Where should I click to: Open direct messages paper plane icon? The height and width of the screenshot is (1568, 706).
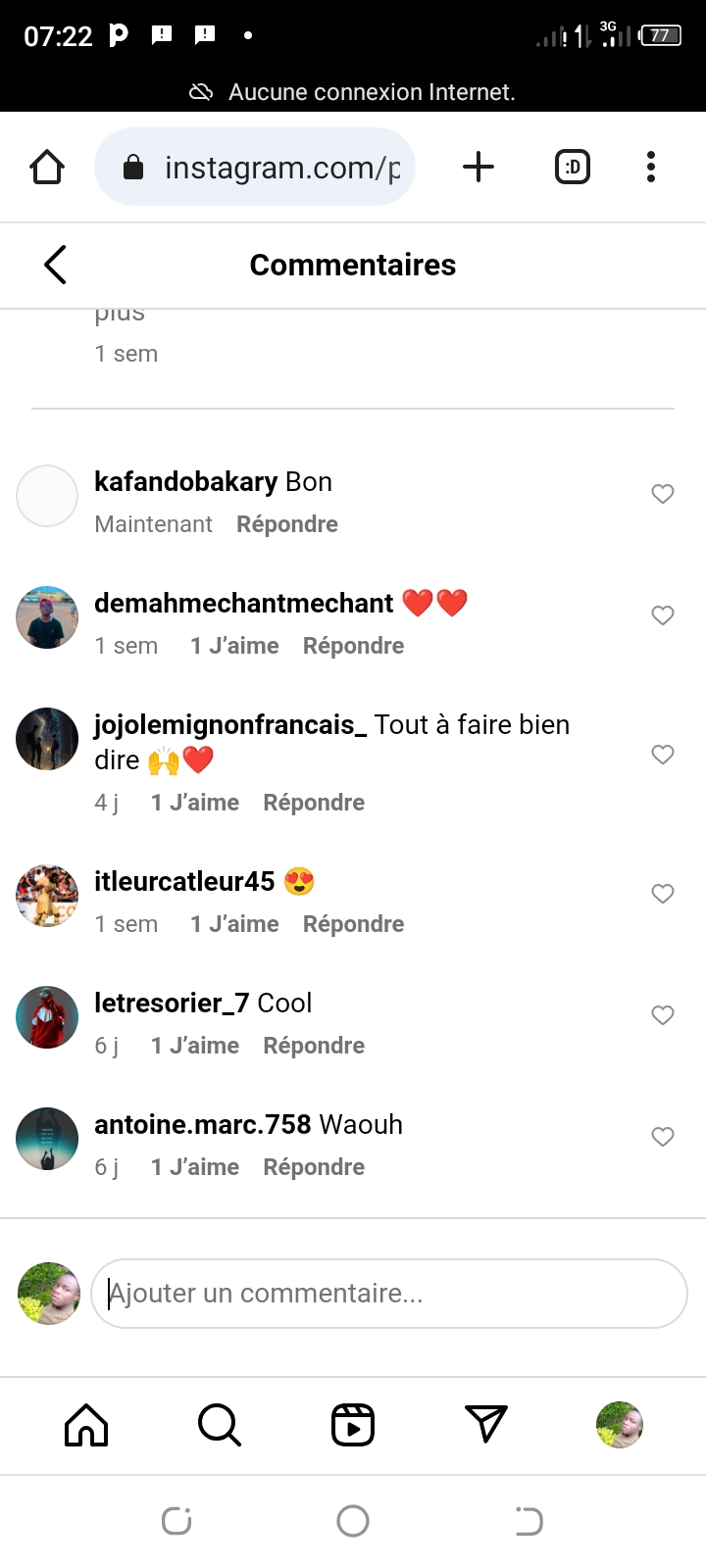(x=485, y=1425)
